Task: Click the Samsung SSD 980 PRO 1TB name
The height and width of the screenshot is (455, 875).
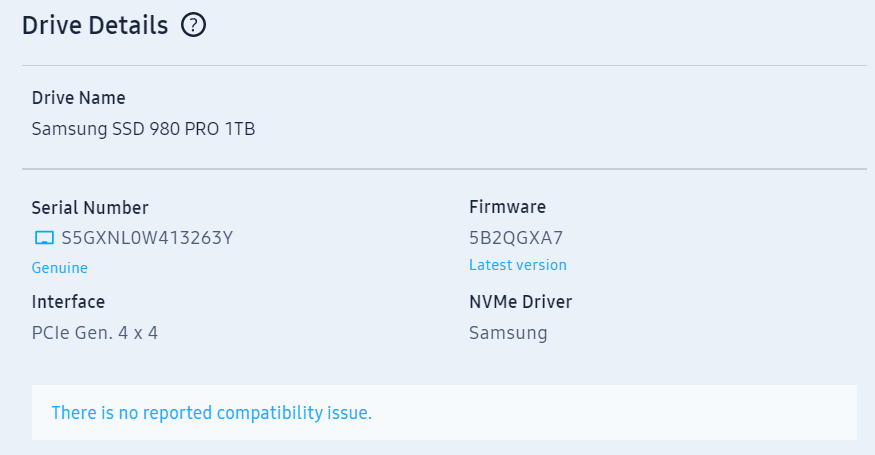Action: click(143, 128)
